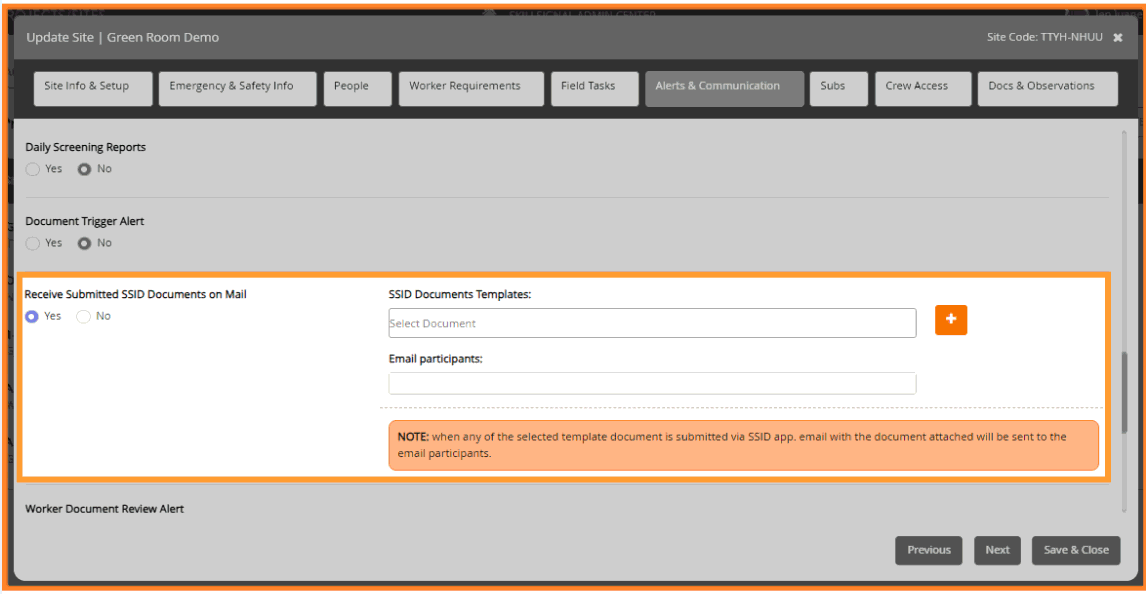The height and width of the screenshot is (594, 1146).
Task: Select No for Daily Screening Reports
Action: click(84, 169)
